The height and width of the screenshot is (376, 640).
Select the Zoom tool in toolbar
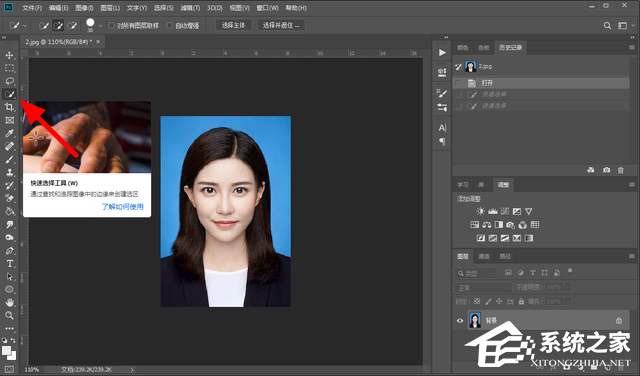pos(9,315)
